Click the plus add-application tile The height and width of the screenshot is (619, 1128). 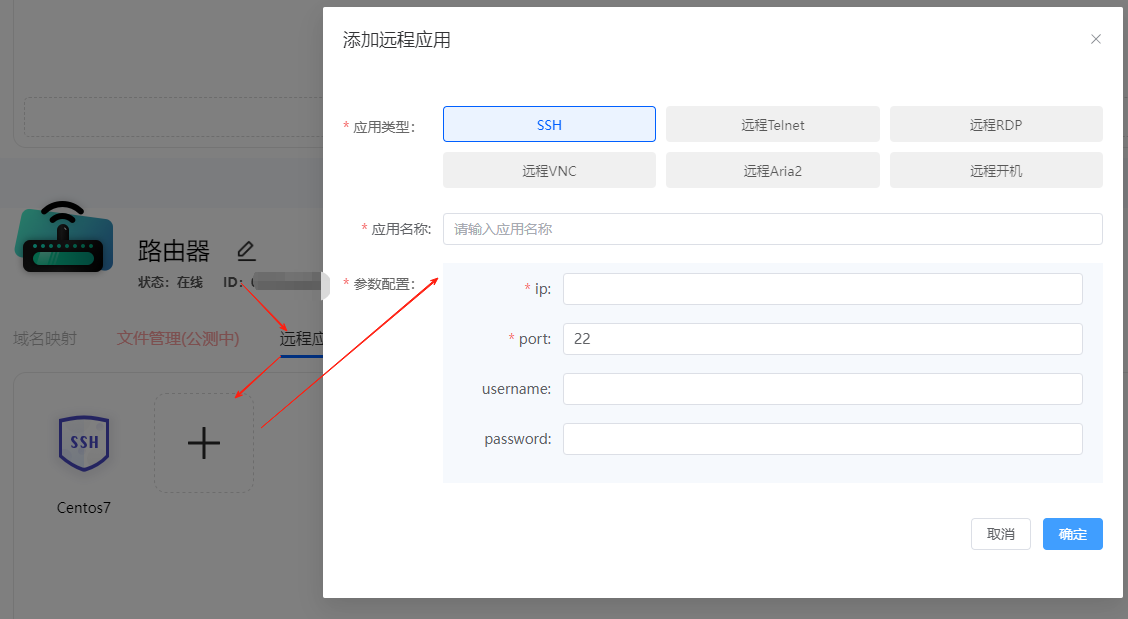click(204, 442)
